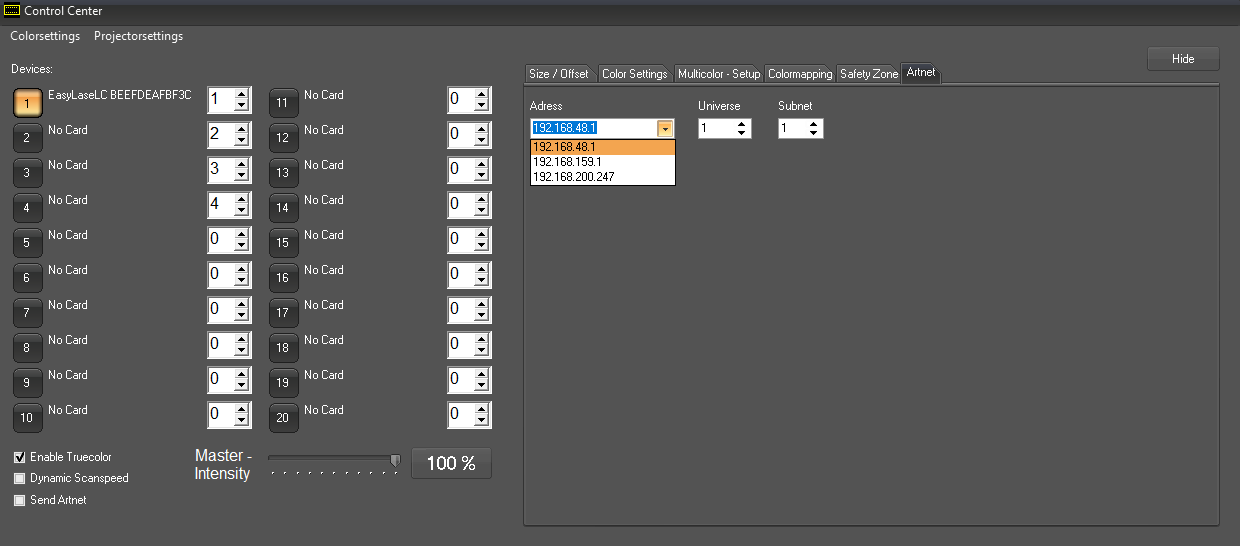This screenshot has width=1240, height=546.
Task: Turn on Send Artnet checkbox
Action: click(19, 501)
